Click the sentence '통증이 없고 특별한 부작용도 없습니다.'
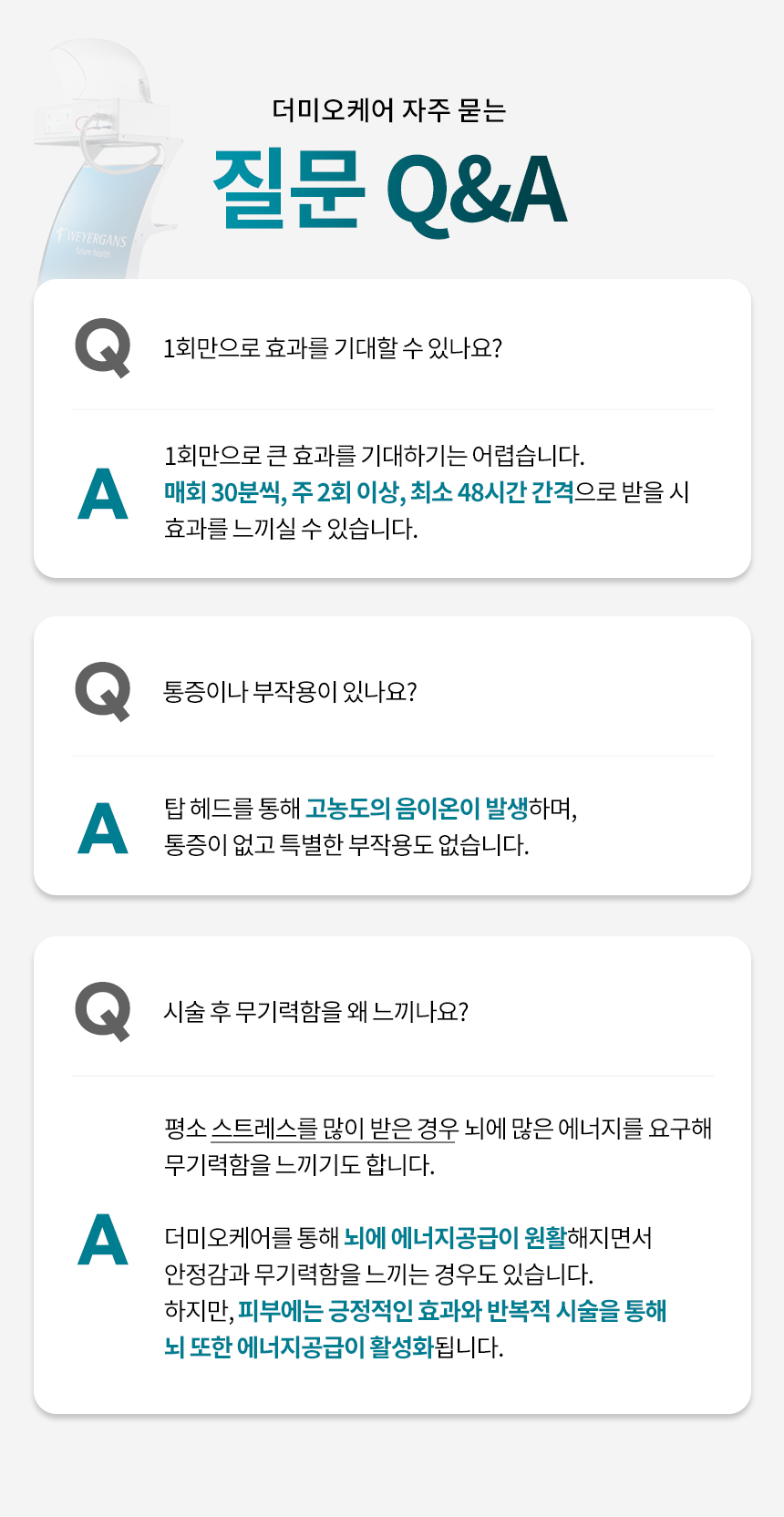 point(346,845)
